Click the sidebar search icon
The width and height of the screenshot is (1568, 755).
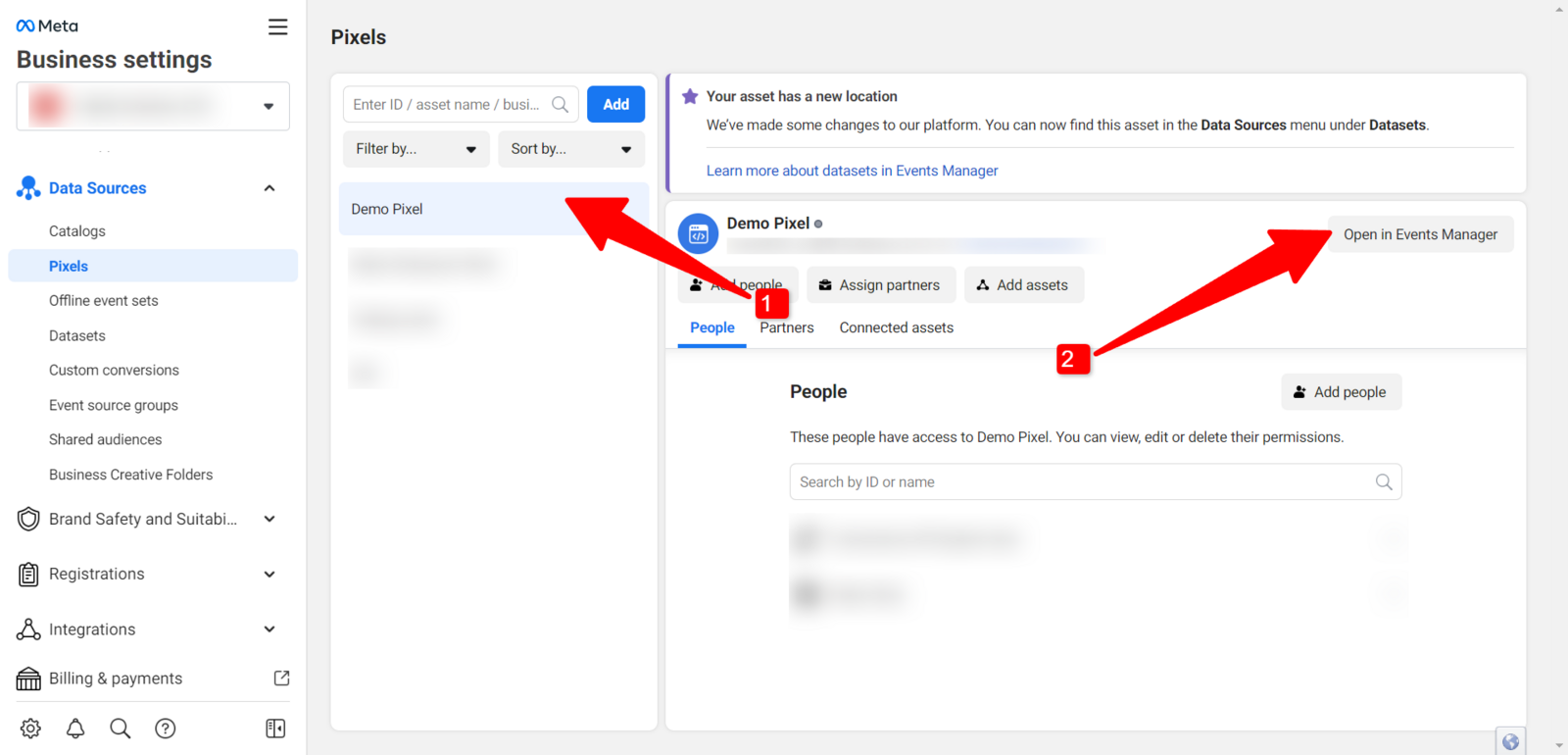121,729
